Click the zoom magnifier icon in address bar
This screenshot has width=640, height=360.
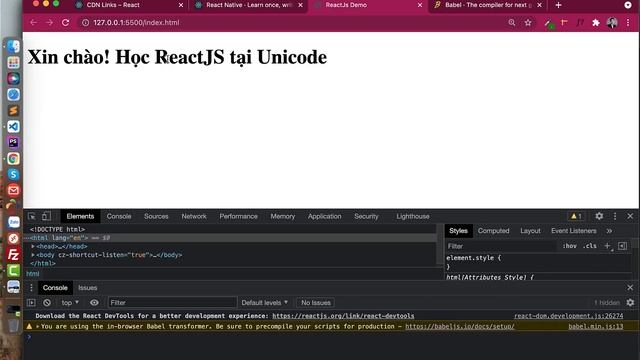[511, 22]
